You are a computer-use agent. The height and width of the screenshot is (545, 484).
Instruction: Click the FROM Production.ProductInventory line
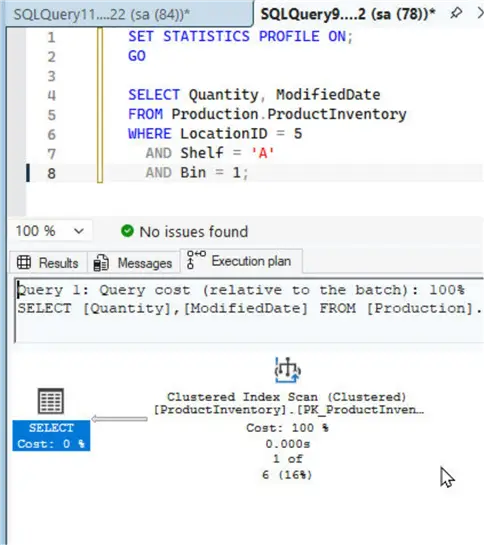267,114
